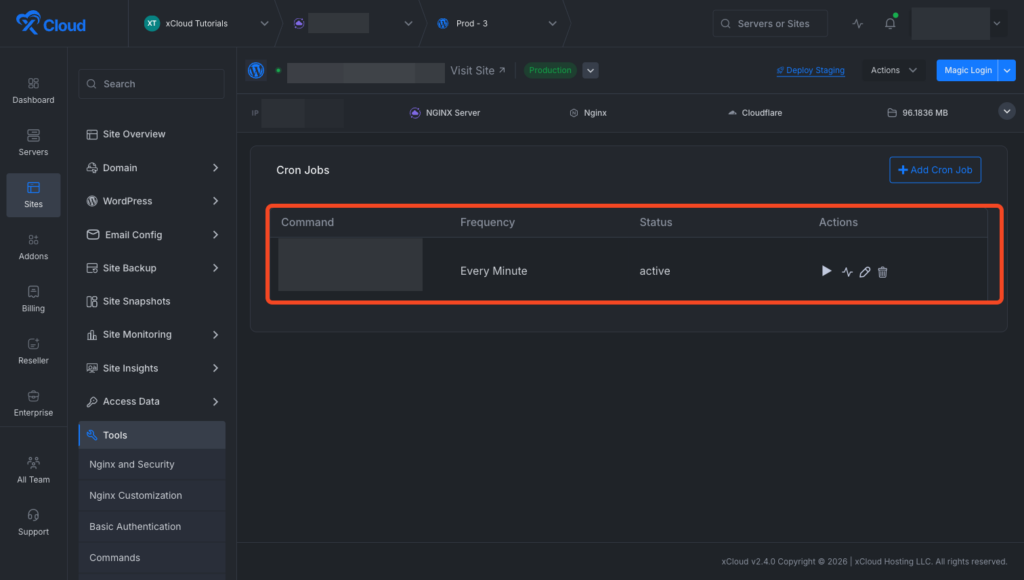Viewport: 1024px width, 580px height.
Task: Expand the Domain menu section
Action: click(152, 168)
